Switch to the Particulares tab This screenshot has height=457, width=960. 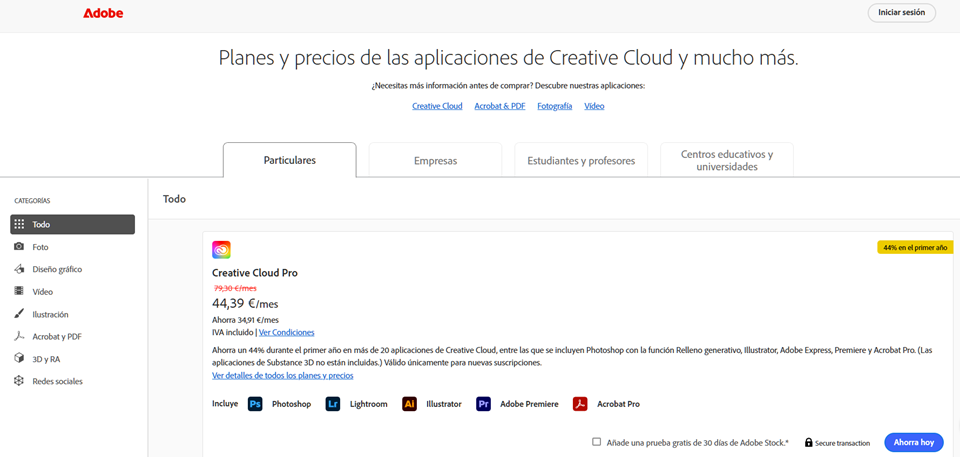[x=290, y=160]
